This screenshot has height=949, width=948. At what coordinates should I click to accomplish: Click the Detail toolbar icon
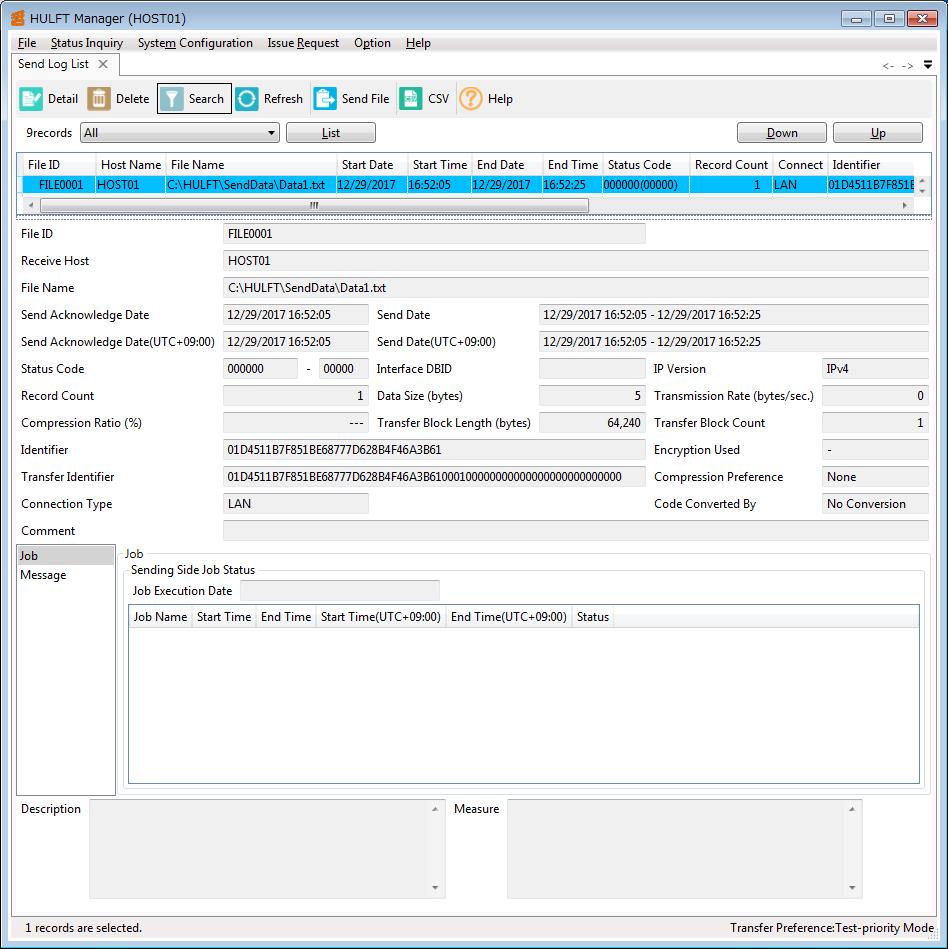click(31, 99)
